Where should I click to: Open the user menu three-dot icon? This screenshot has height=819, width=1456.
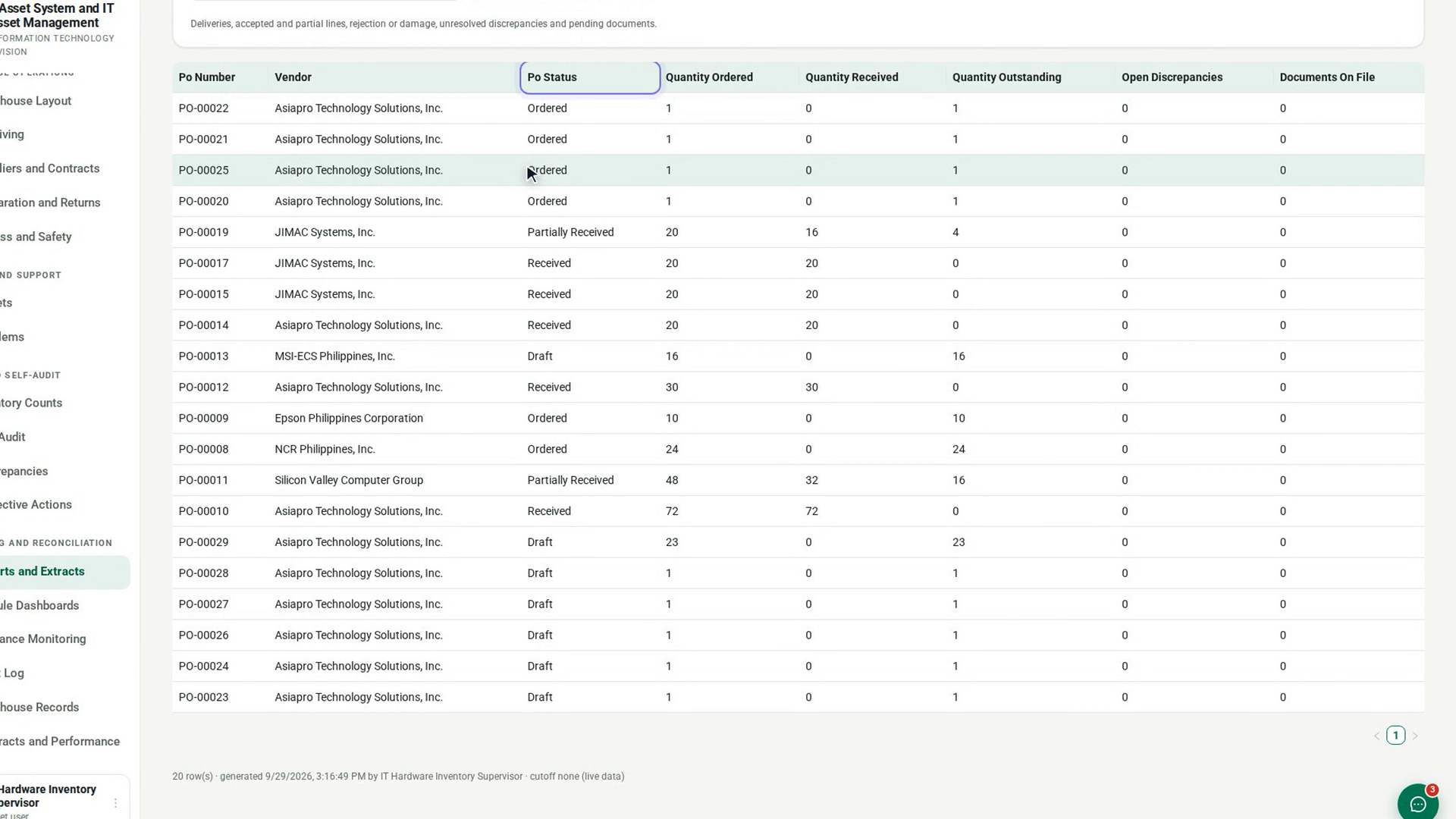(x=115, y=803)
